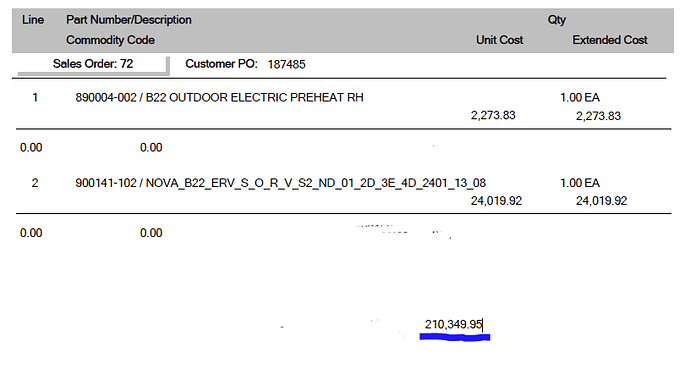Click the Extended Cost column header
The width and height of the screenshot is (690, 369).
tap(610, 40)
